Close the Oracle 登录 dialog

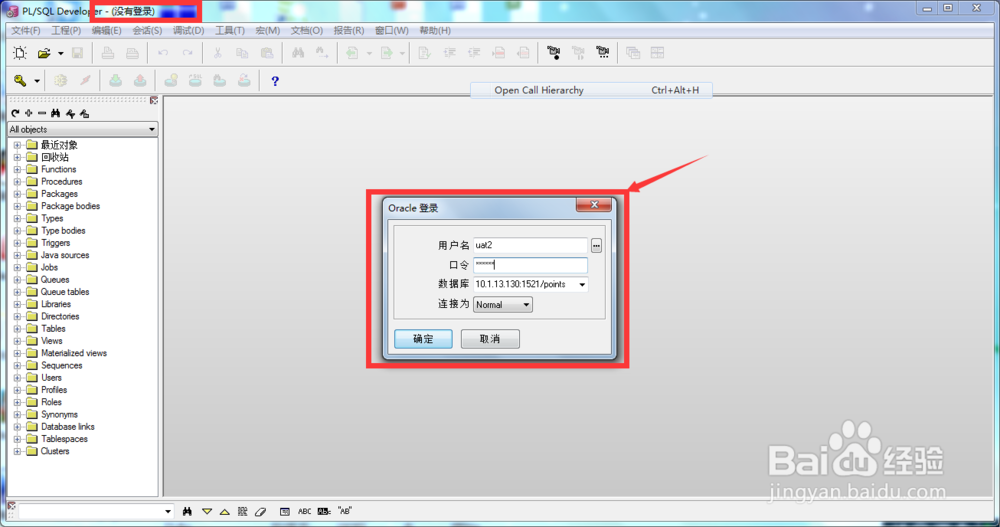594,204
